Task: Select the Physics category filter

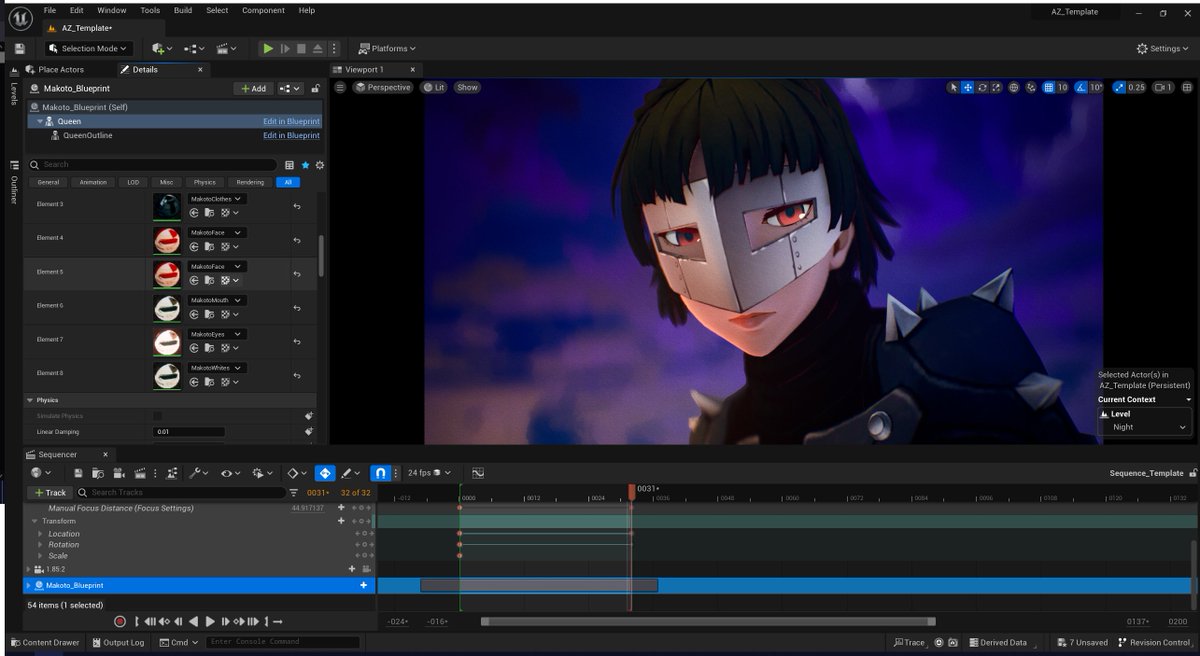Action: tap(204, 182)
